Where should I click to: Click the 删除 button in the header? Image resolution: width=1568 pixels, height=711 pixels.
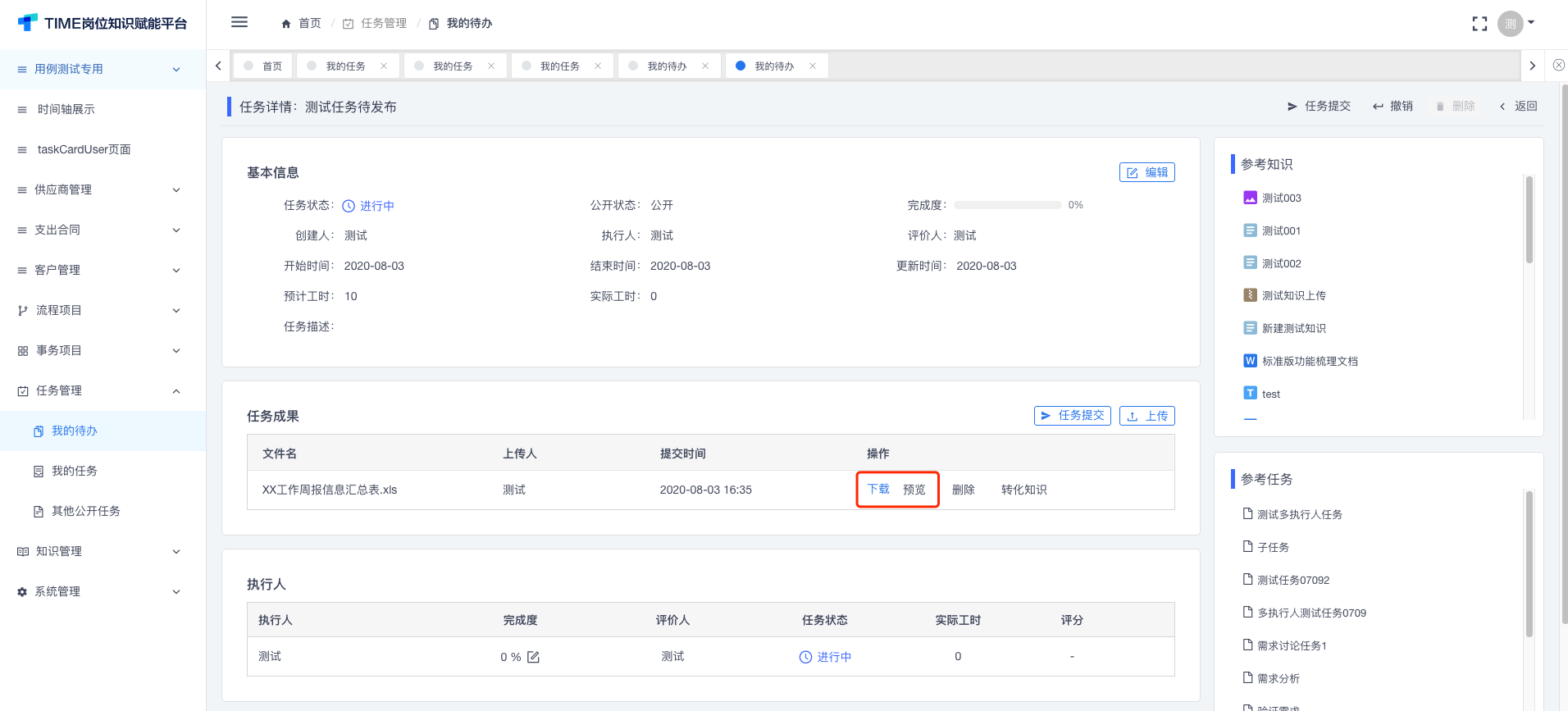pos(1456,106)
